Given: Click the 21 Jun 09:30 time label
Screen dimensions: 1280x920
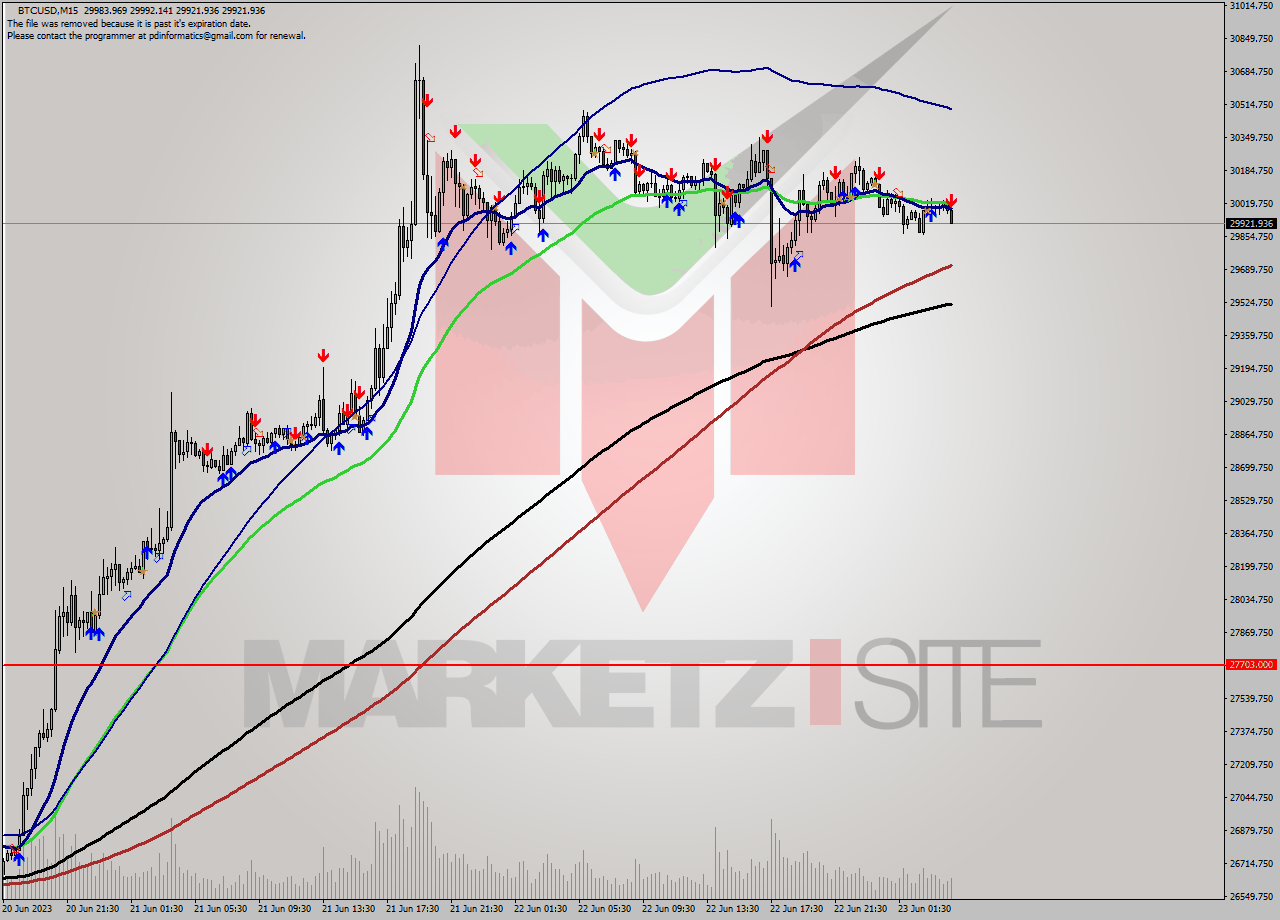Looking at the screenshot, I should [x=284, y=909].
